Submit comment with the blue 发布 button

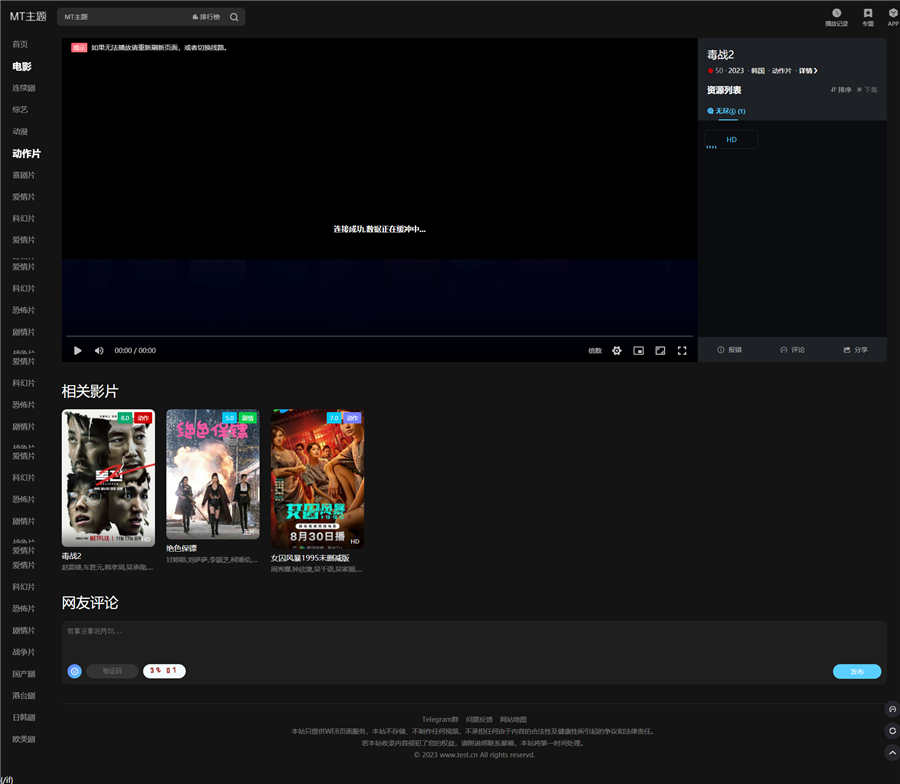pyautogui.click(x=857, y=672)
